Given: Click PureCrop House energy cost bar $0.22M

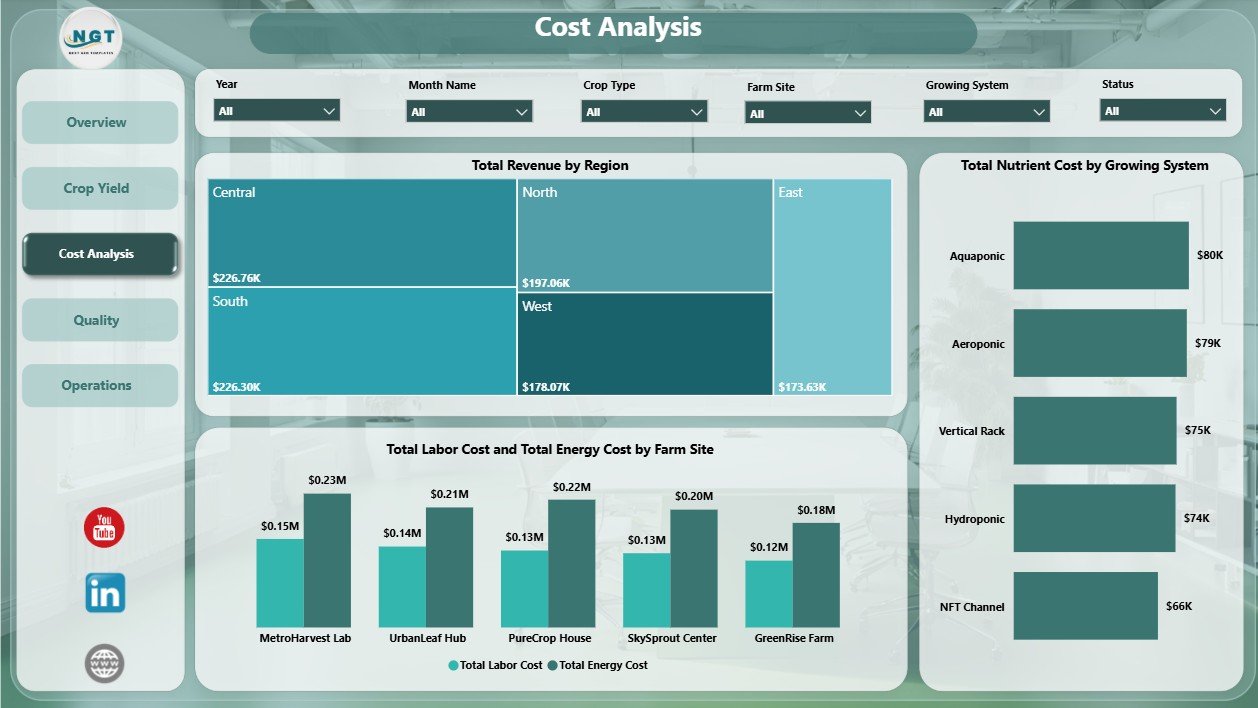Looking at the screenshot, I should pyautogui.click(x=572, y=563).
